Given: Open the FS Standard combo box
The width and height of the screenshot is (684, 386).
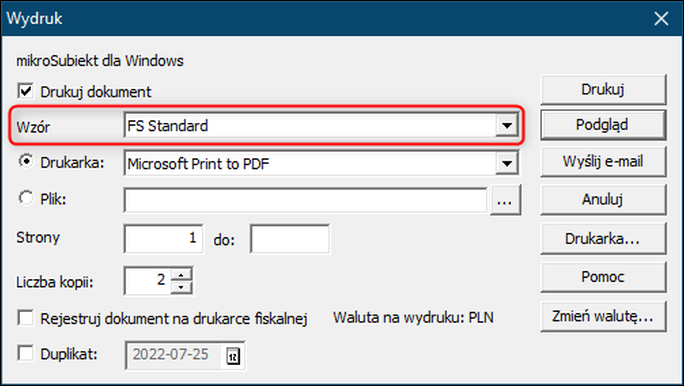Looking at the screenshot, I should pos(321,126).
